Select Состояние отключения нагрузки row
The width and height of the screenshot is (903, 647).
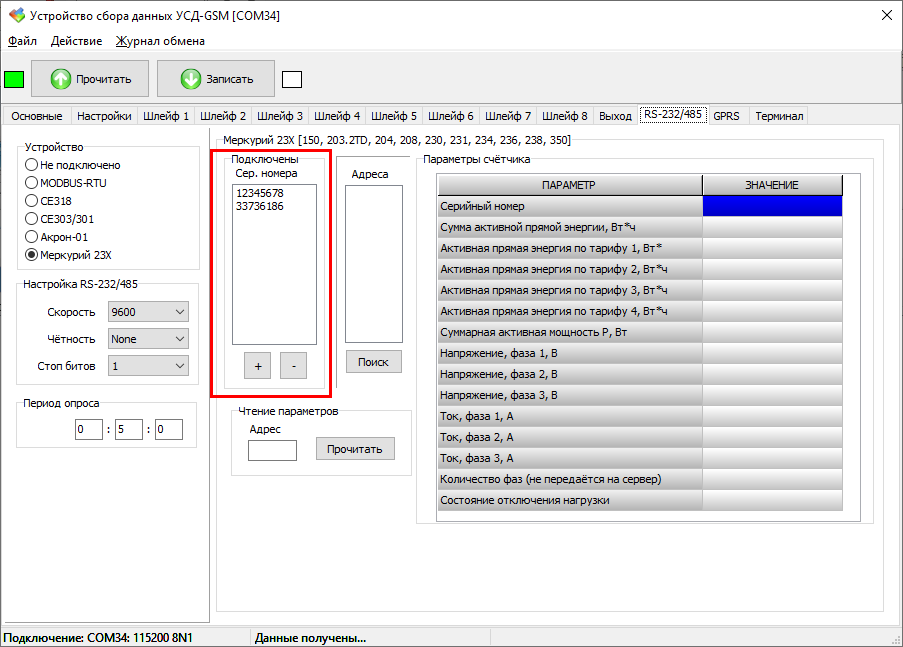570,500
